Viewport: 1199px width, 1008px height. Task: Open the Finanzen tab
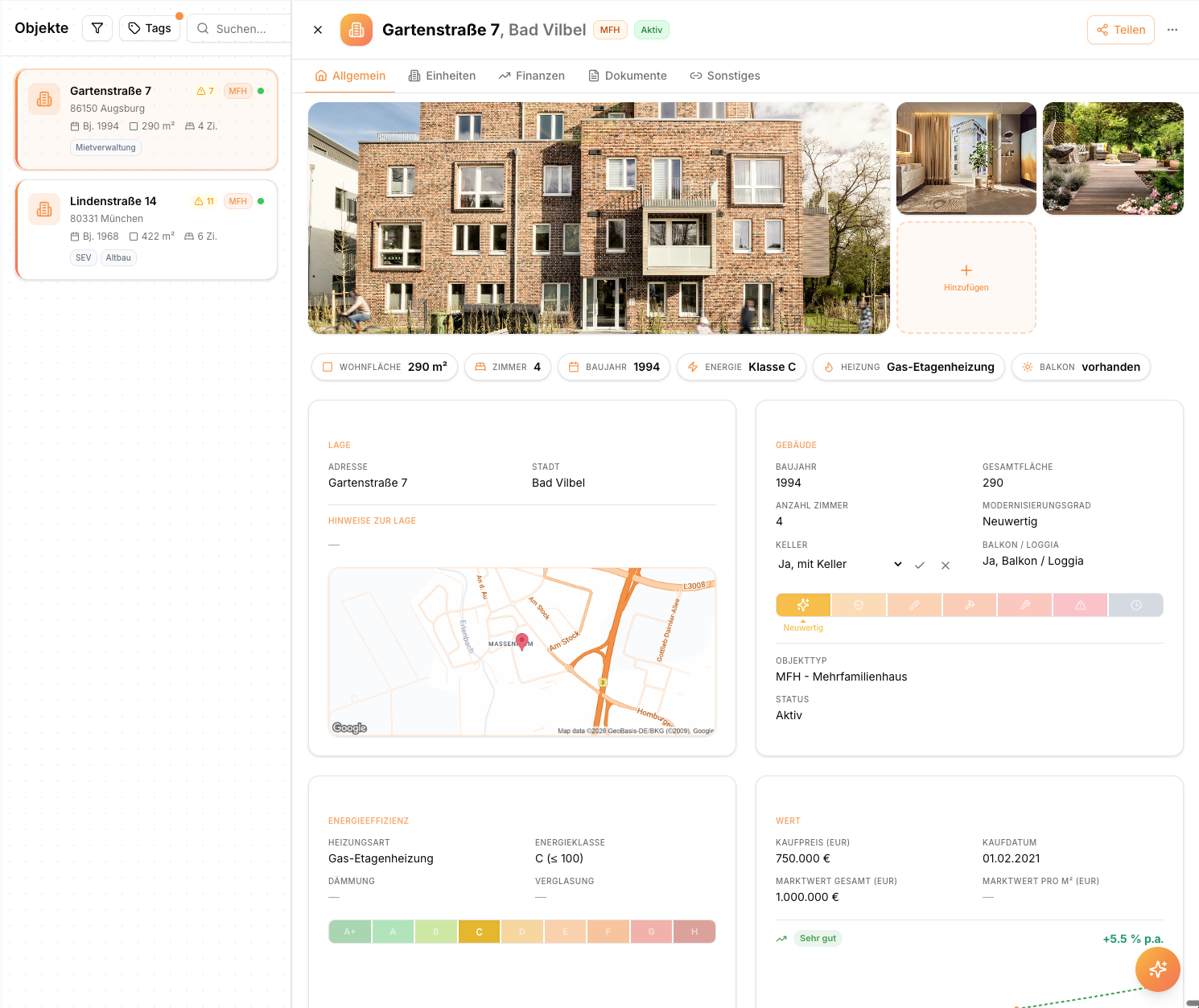point(532,76)
